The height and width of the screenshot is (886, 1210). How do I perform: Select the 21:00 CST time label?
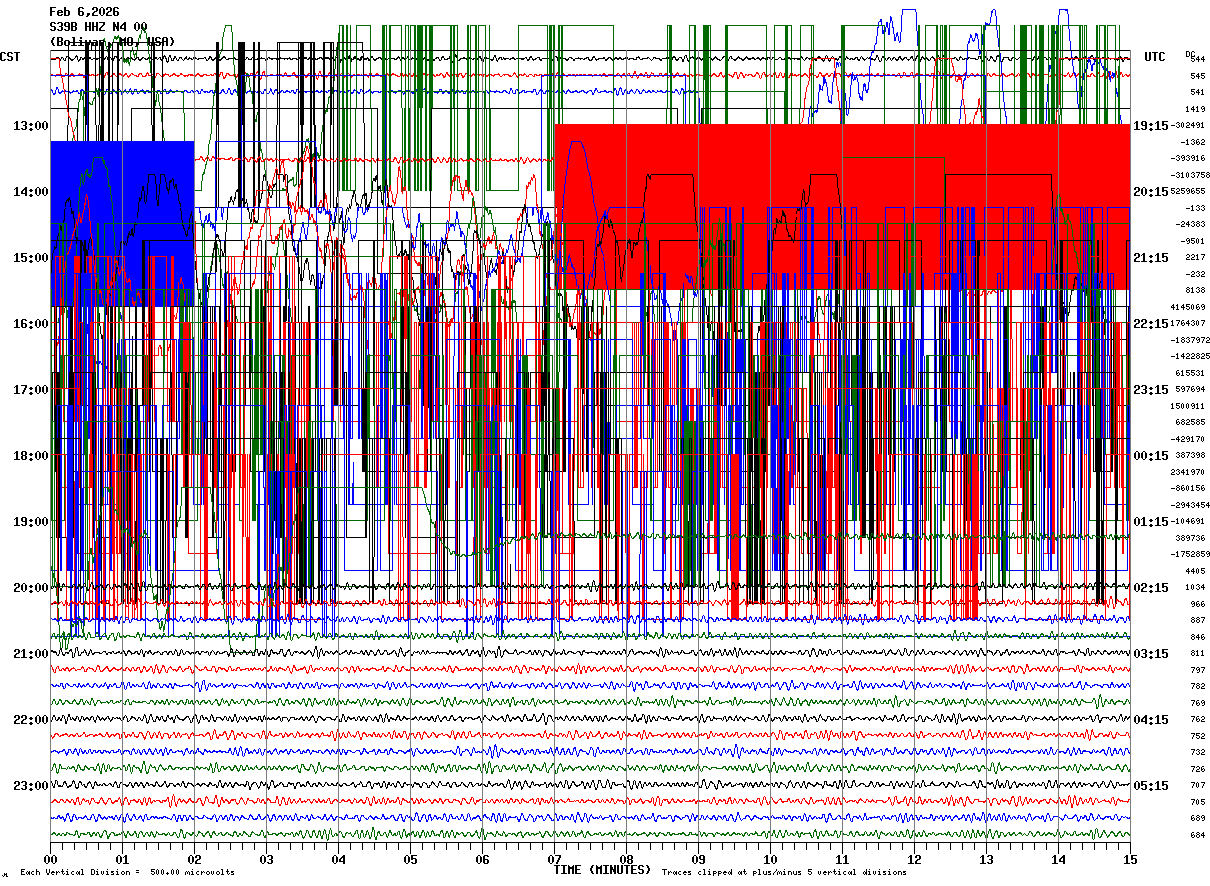[31, 654]
